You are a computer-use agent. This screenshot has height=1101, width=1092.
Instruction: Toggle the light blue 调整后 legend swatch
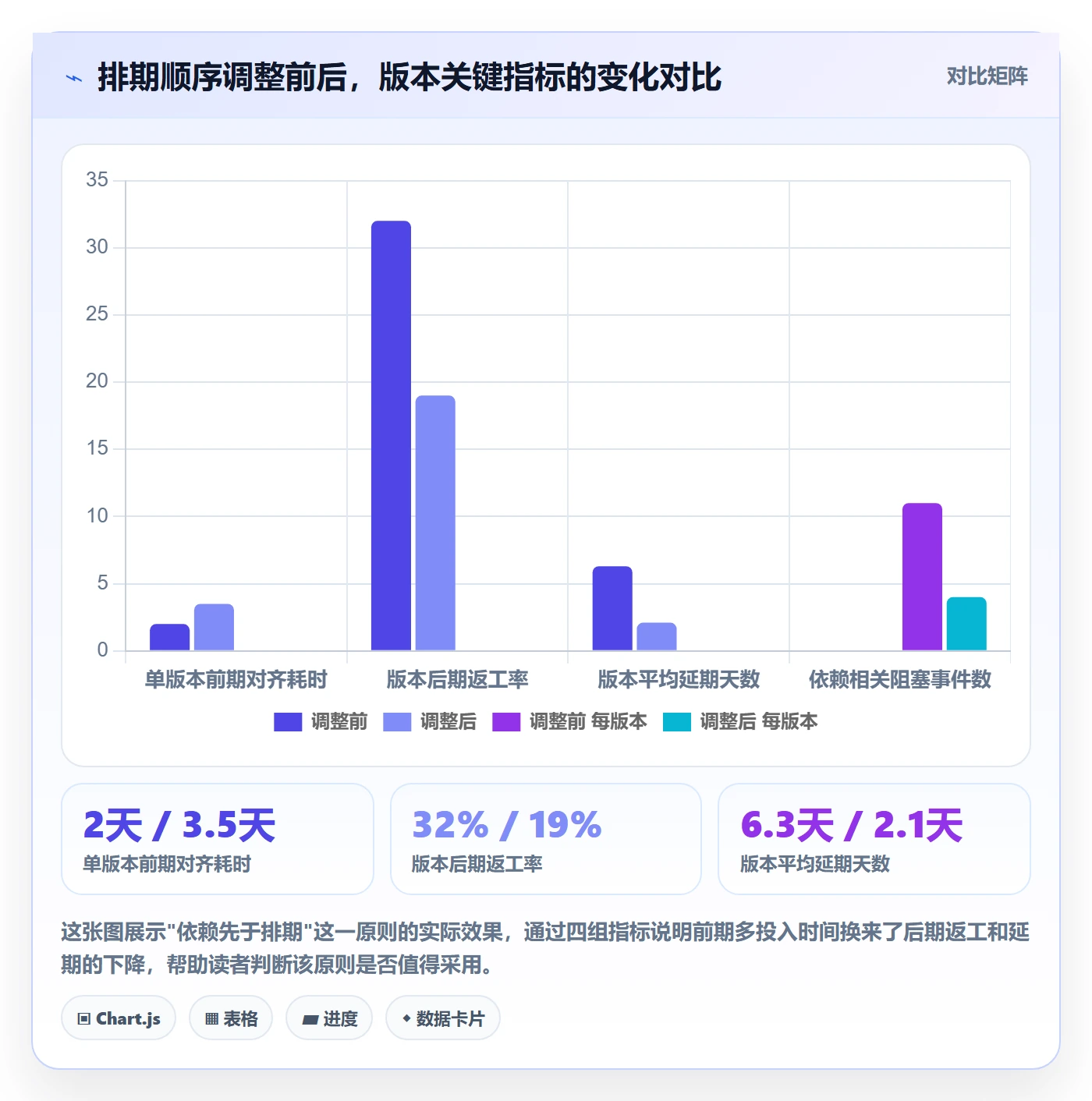click(x=397, y=722)
